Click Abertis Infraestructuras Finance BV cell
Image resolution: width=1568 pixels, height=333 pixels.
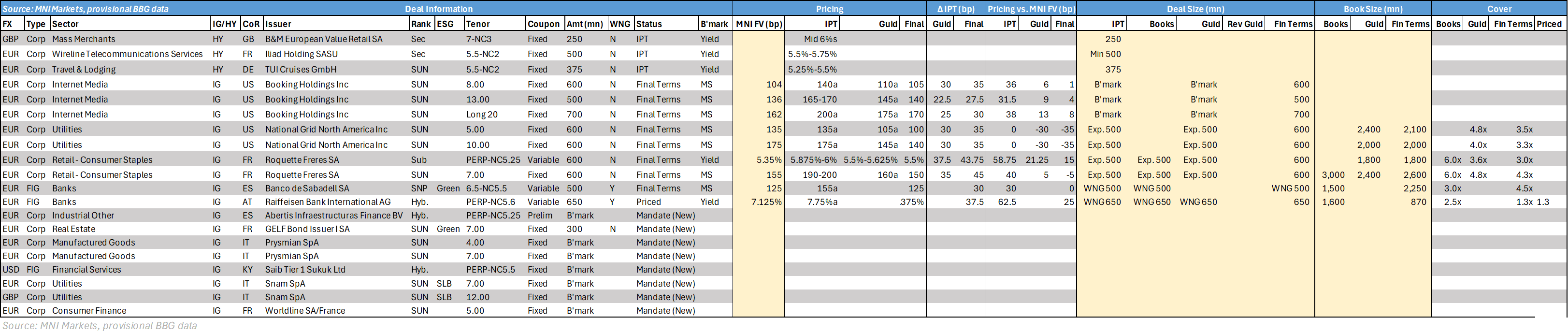click(x=333, y=216)
